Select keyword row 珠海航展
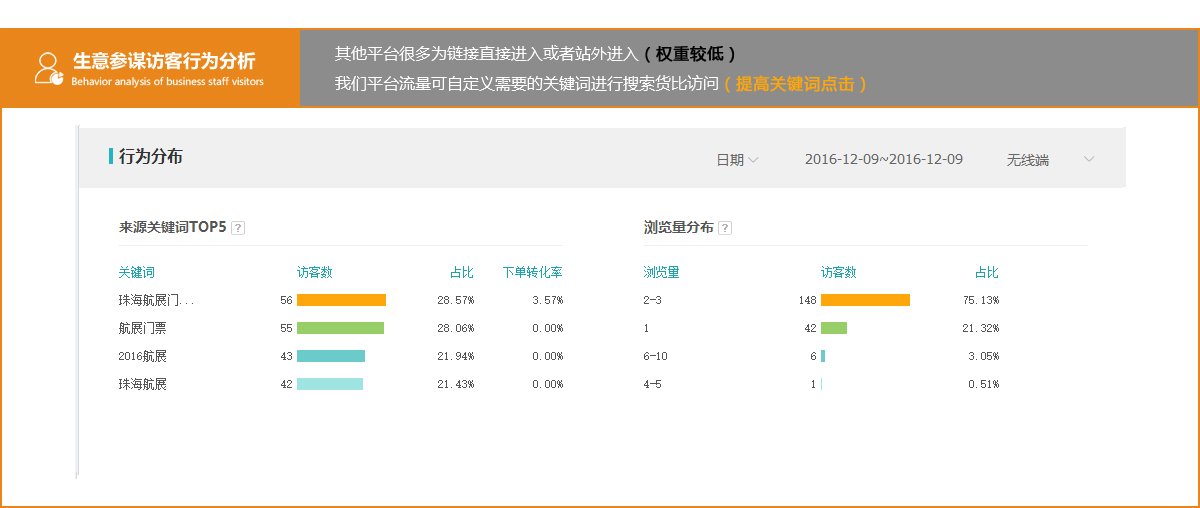The image size is (1200, 508). point(142,384)
